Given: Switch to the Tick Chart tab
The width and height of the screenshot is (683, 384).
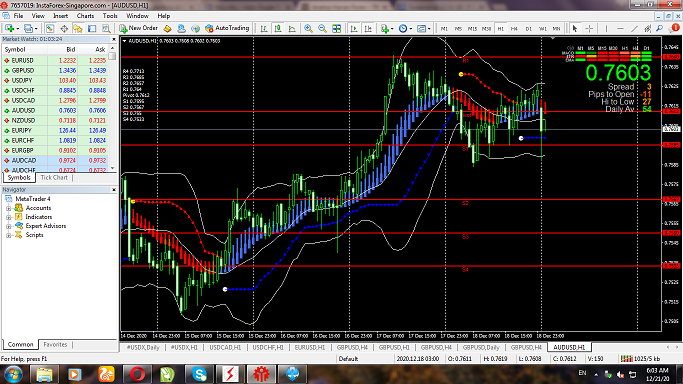Looking at the screenshot, I should (x=54, y=178).
